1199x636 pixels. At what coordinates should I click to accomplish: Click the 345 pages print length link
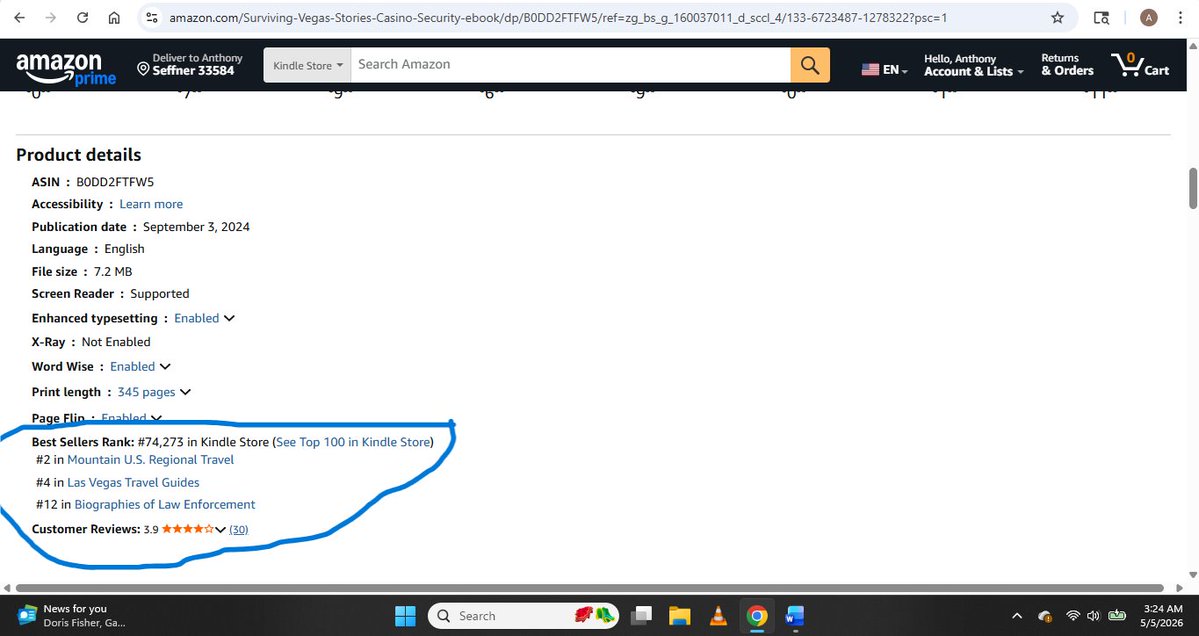pos(146,392)
